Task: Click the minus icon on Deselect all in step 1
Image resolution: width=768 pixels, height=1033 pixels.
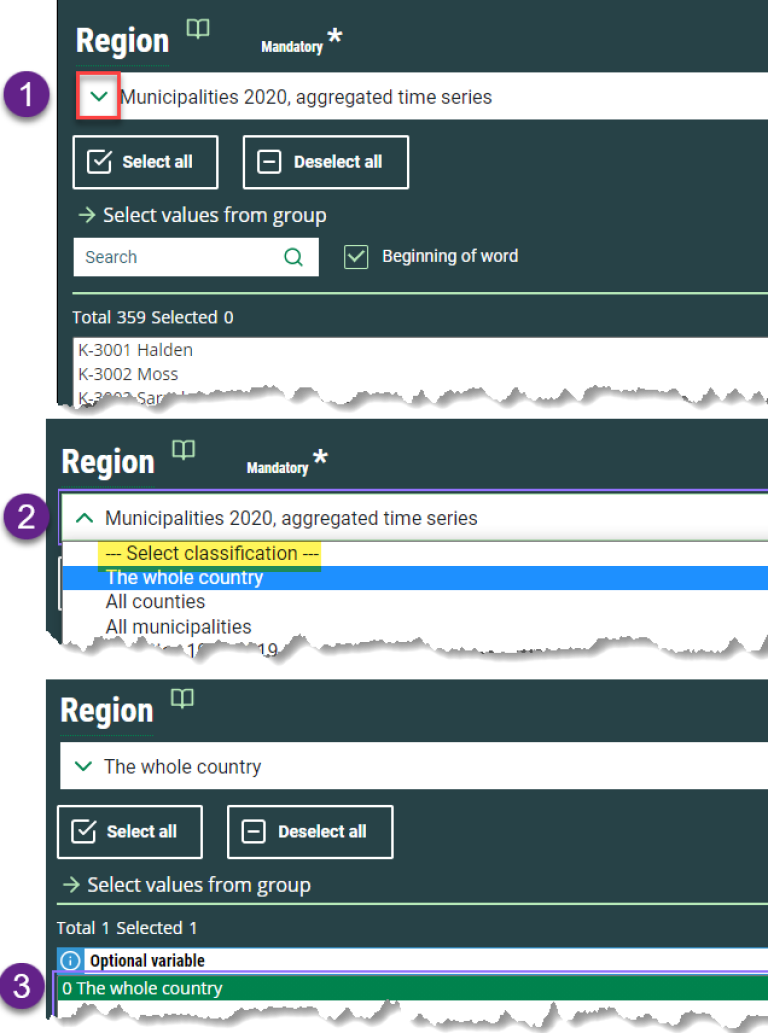Action: (x=270, y=162)
